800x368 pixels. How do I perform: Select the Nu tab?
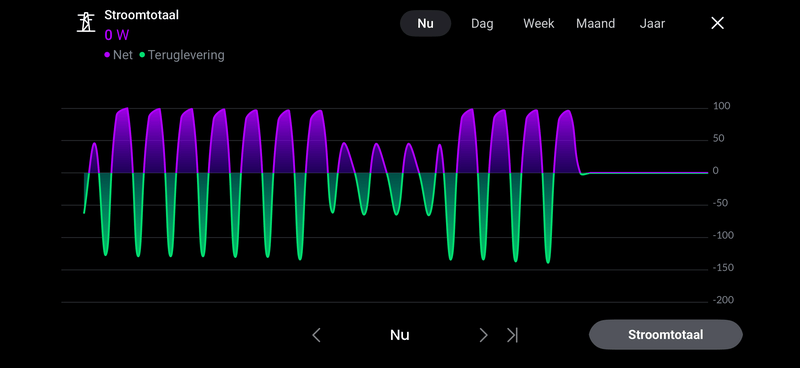(426, 23)
